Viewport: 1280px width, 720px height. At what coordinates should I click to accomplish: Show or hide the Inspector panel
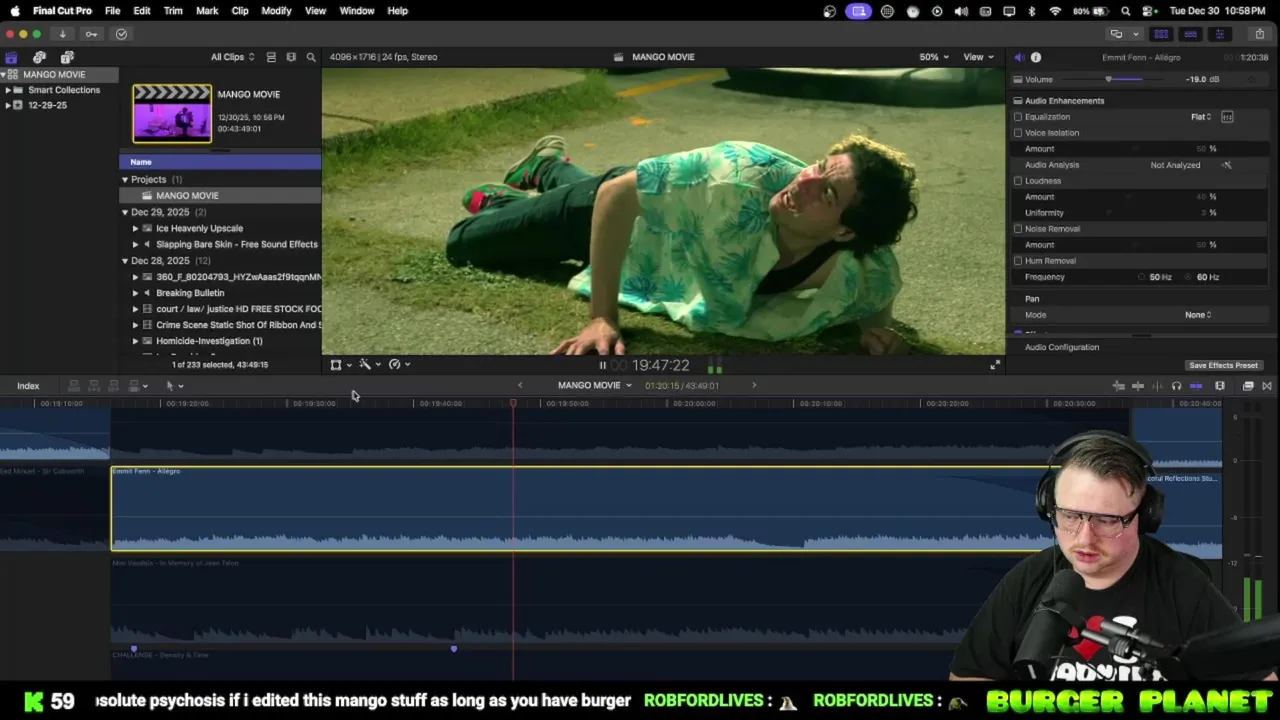(x=1219, y=34)
